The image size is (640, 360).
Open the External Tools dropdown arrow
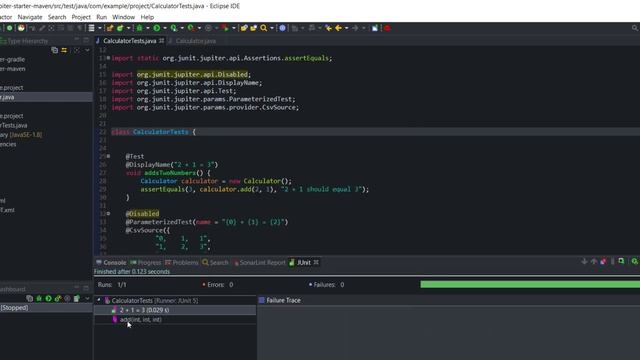[199, 28]
